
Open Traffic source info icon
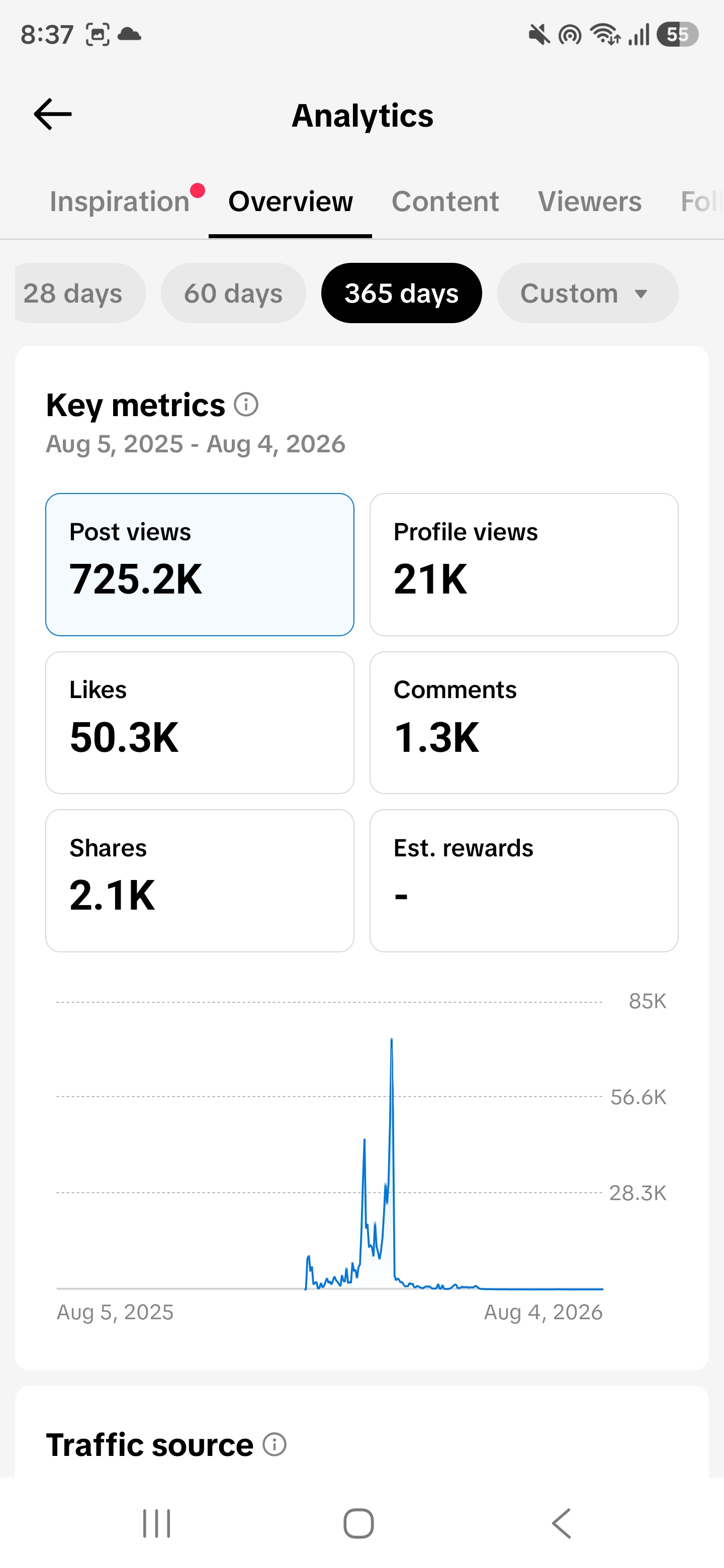click(275, 1444)
